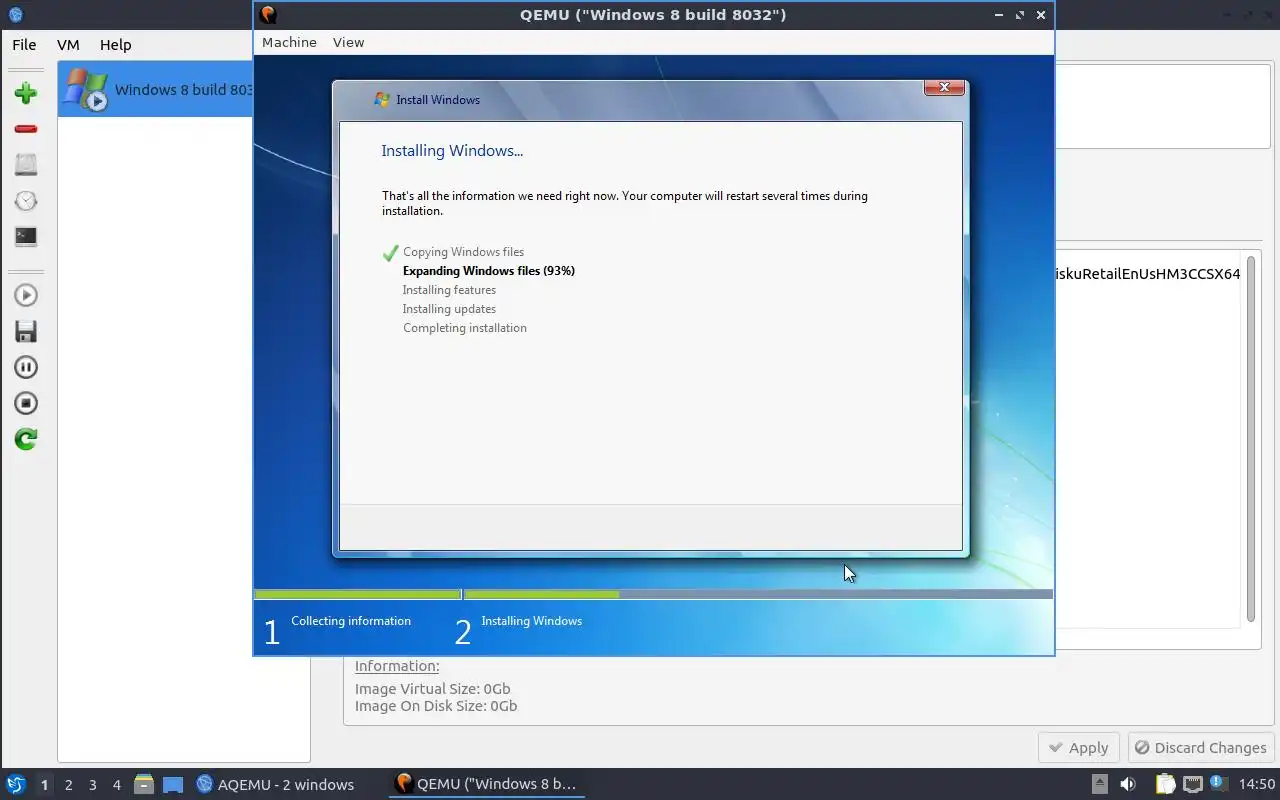
Task: Click the 14:50 taskbar clock
Action: click(1257, 784)
